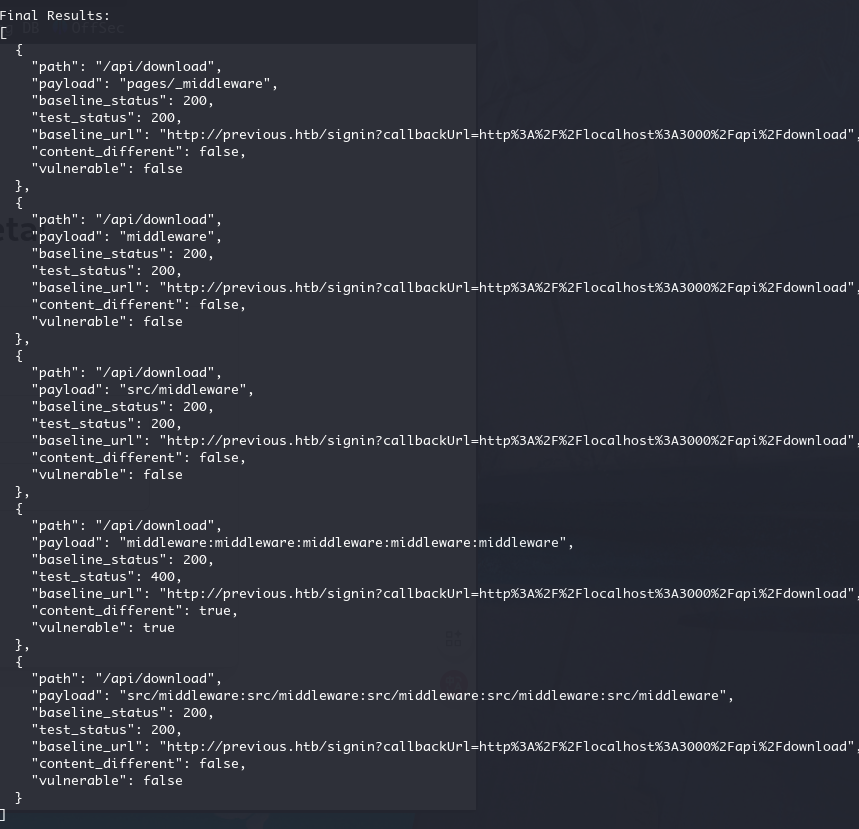The image size is (859, 829).
Task: Click the "path" line of the first result
Action: point(126,66)
